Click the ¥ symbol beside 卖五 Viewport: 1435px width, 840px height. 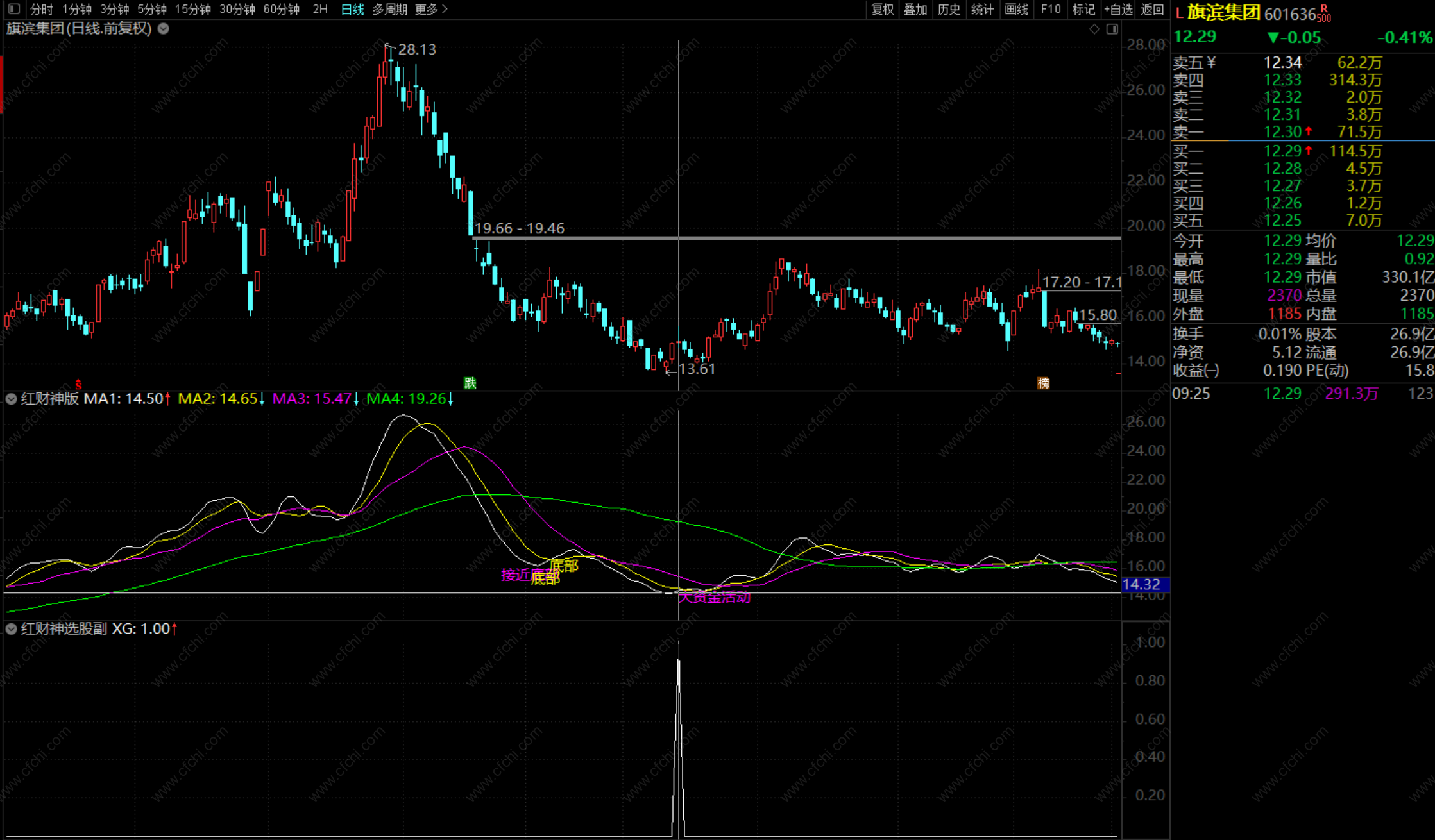click(x=1211, y=63)
